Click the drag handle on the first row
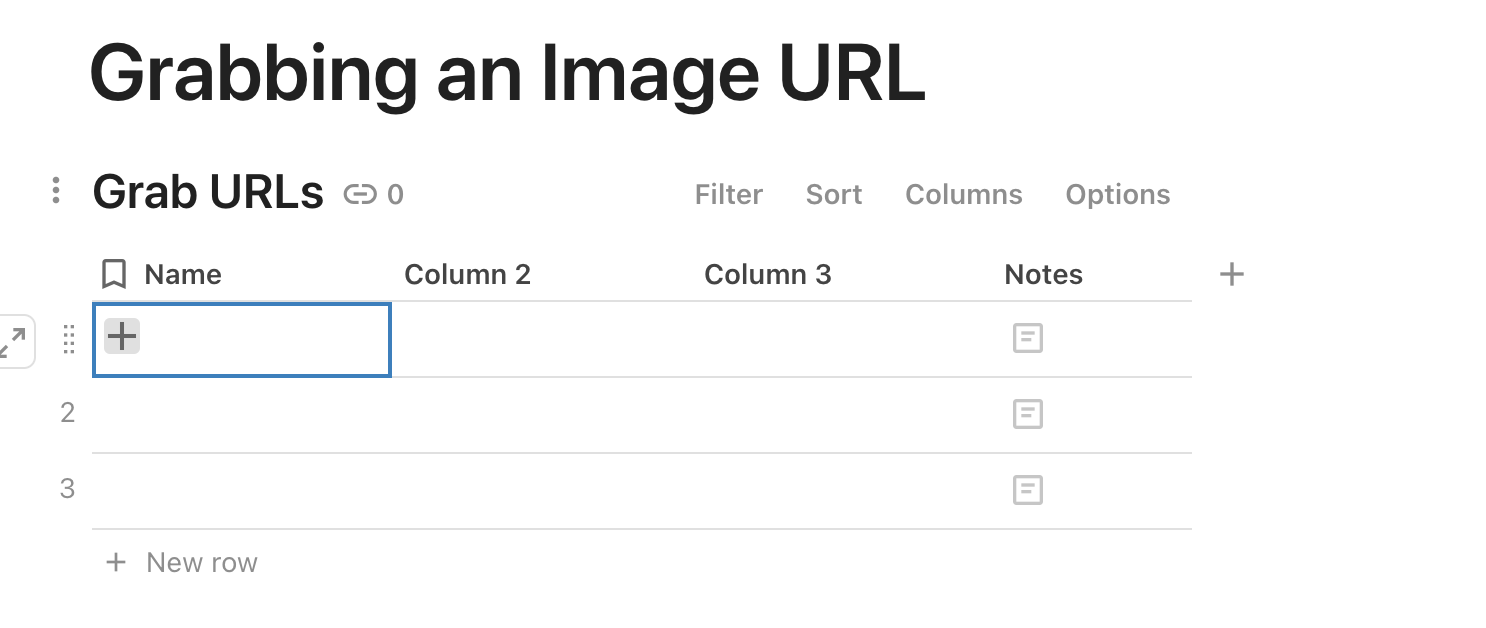 [69, 339]
